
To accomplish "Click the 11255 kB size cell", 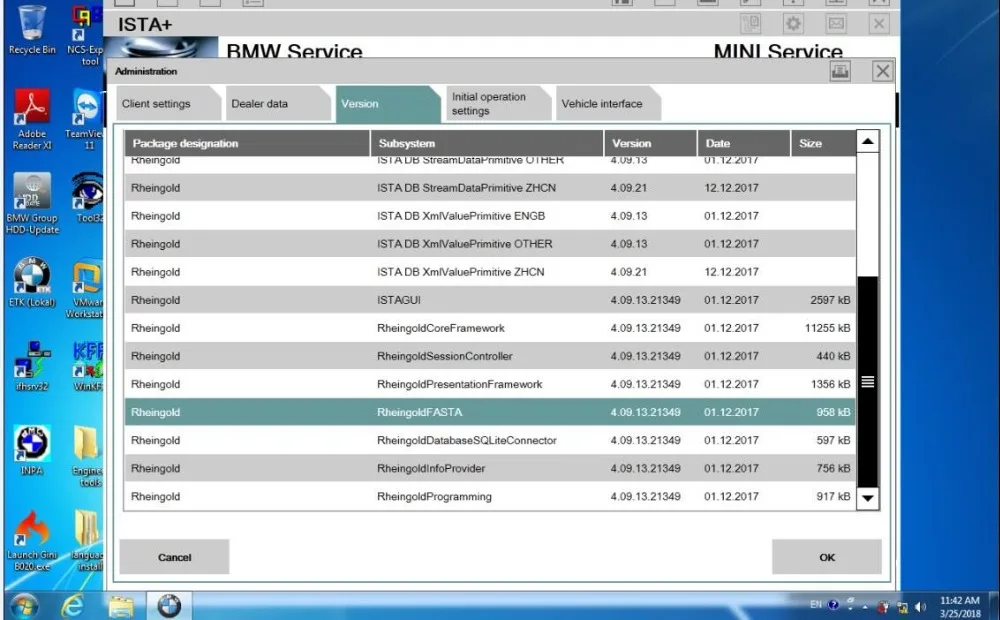I will [x=827, y=328].
